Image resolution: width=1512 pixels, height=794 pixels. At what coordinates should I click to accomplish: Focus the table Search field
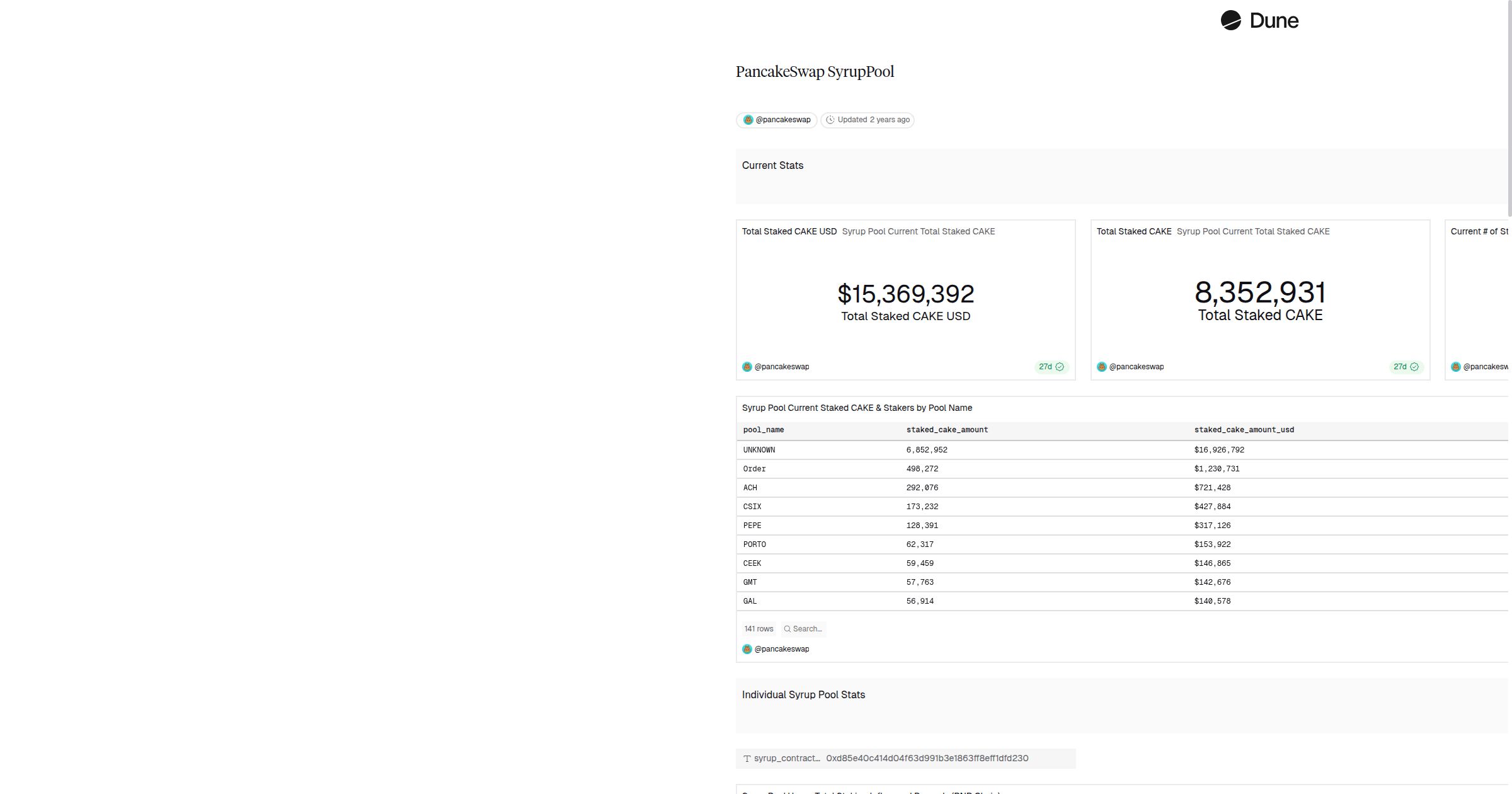808,629
